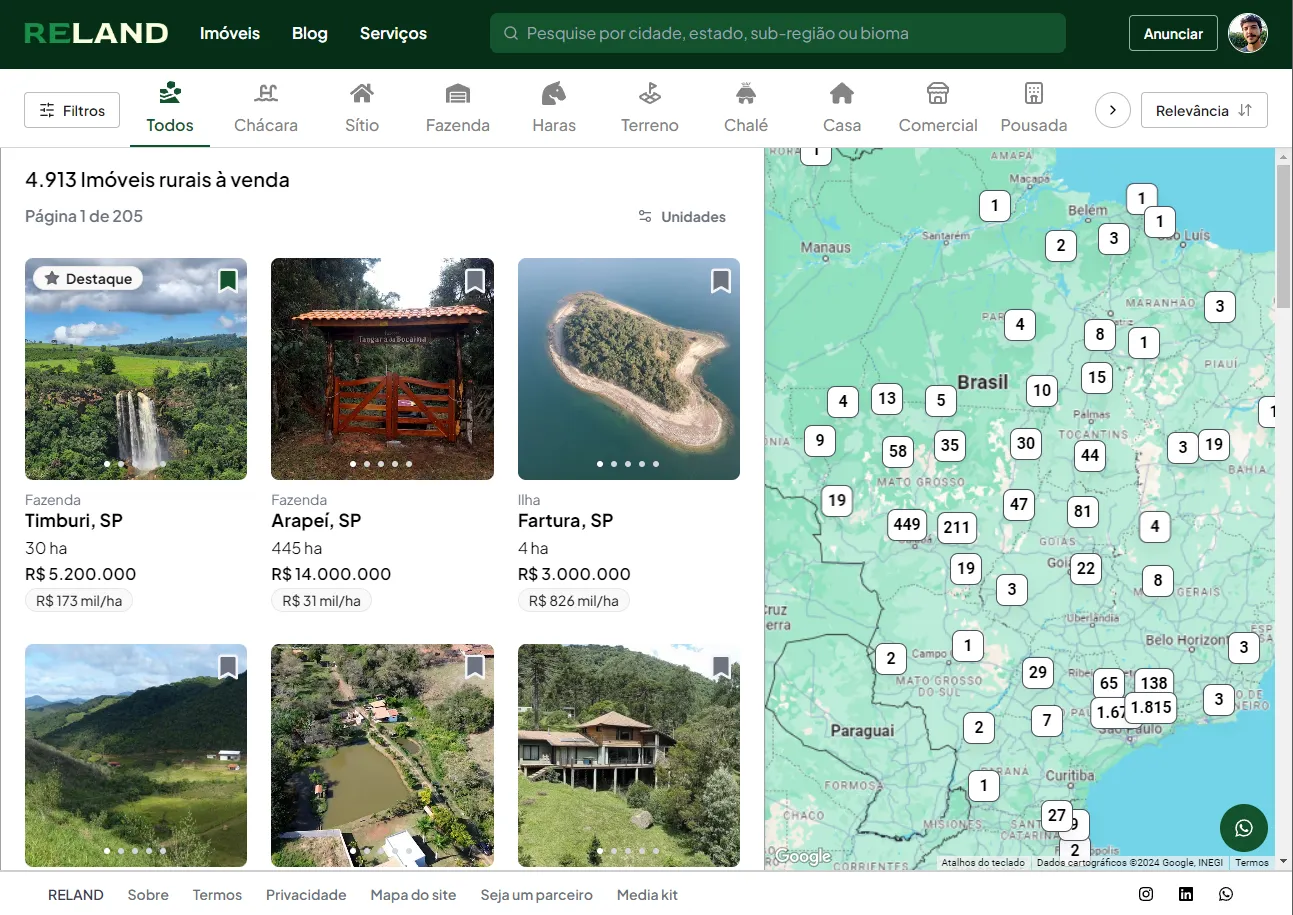Open the LinkedIn icon in the footer
Viewport: 1293px width, 915px height.
tap(1186, 894)
